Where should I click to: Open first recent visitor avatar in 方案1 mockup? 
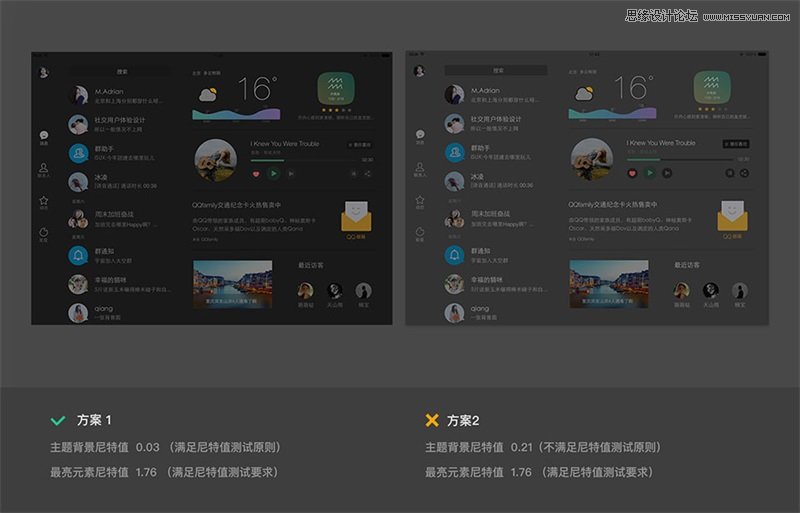tap(306, 291)
